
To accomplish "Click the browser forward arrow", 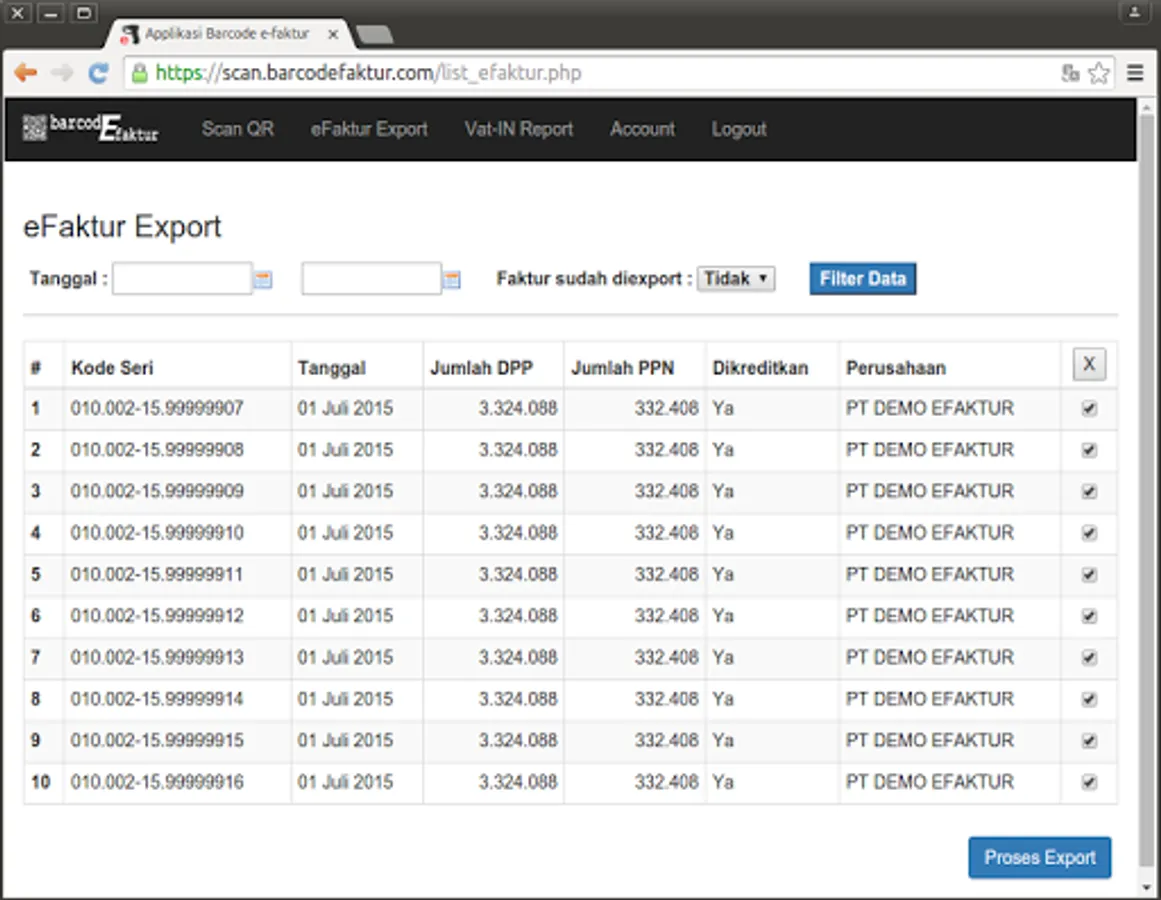I will [62, 73].
